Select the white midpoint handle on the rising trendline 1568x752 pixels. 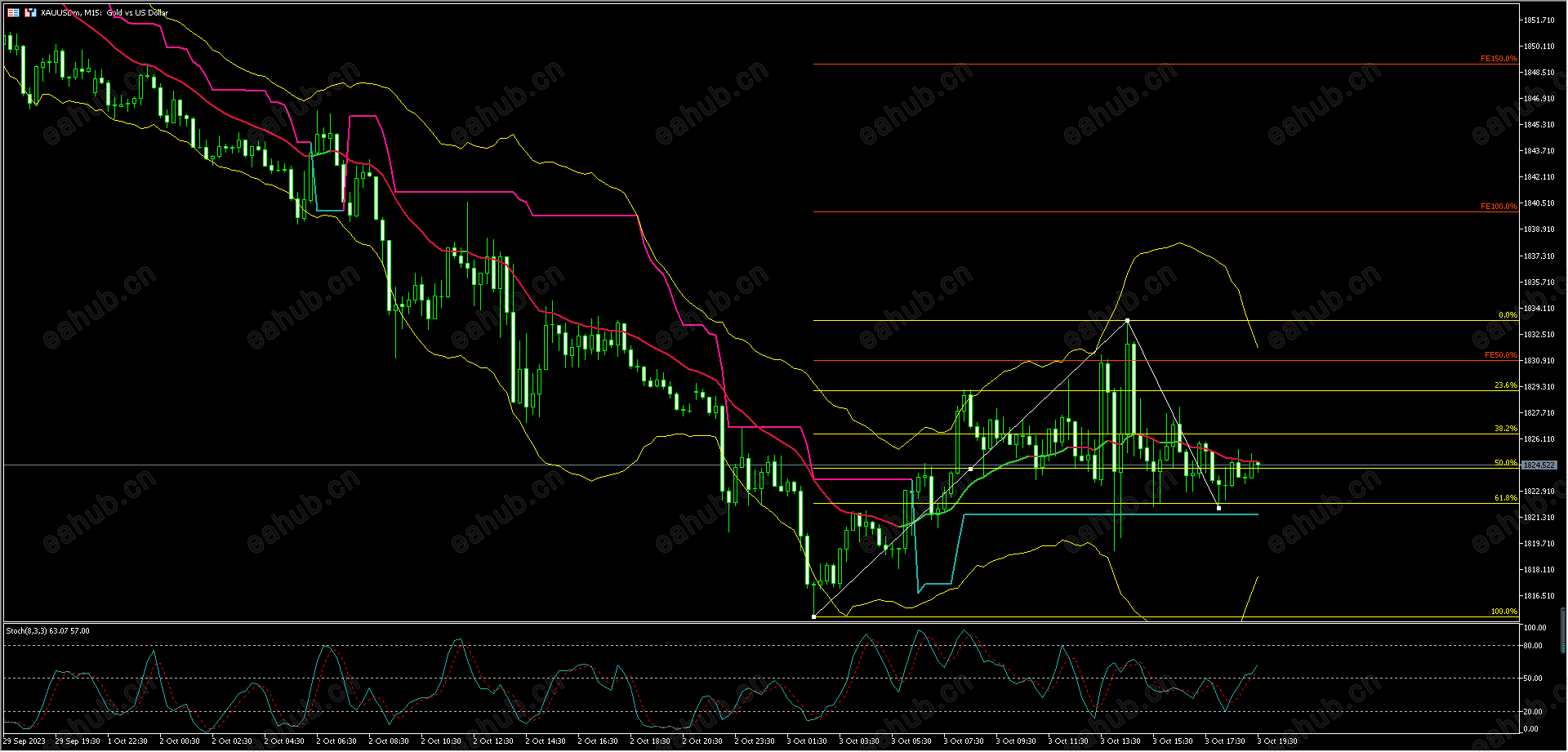[x=970, y=469]
